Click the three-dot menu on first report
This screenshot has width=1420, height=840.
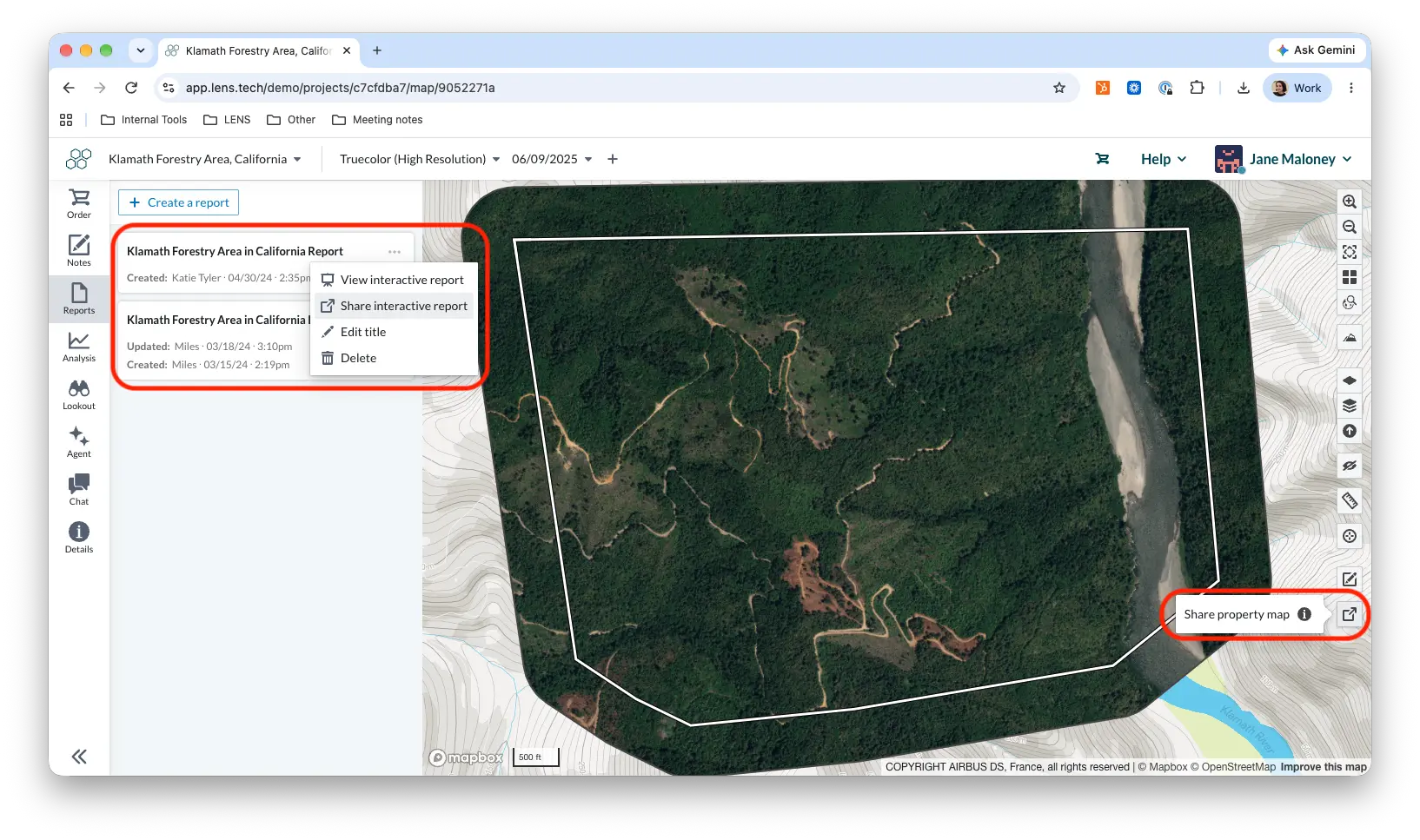point(395,252)
